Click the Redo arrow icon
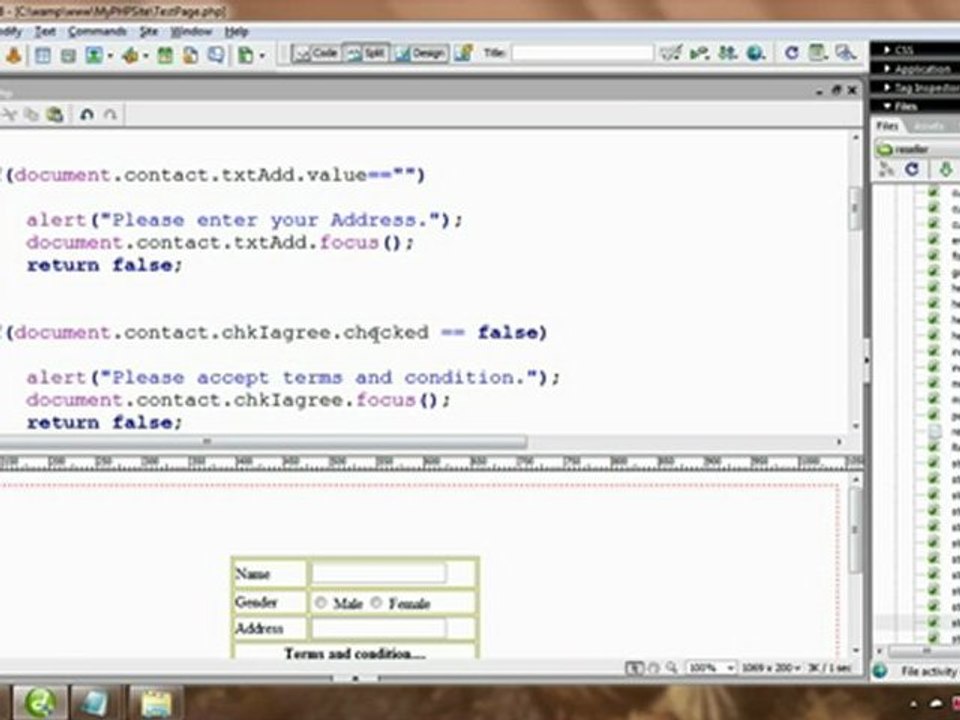 (110, 114)
